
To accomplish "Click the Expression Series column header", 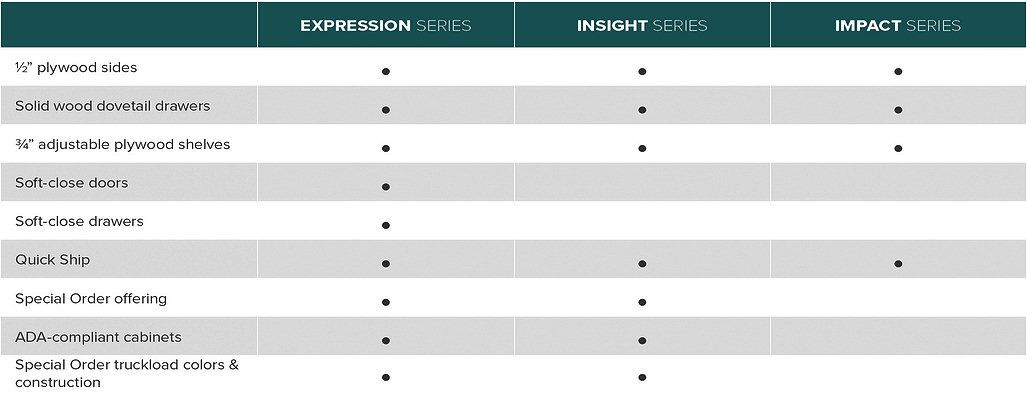I will point(386,26).
